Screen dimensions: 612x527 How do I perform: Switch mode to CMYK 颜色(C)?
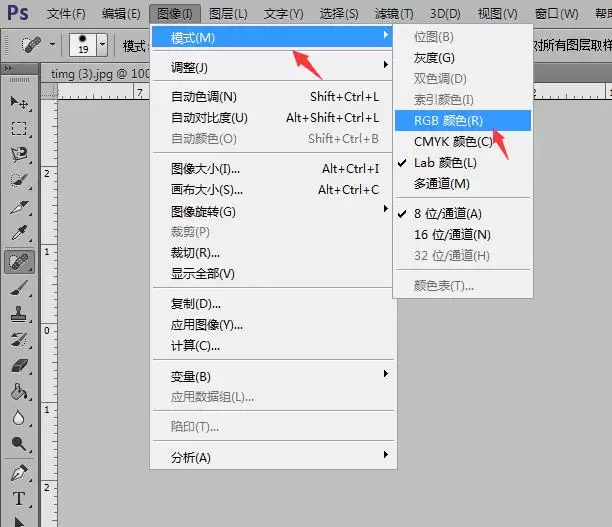[463, 141]
